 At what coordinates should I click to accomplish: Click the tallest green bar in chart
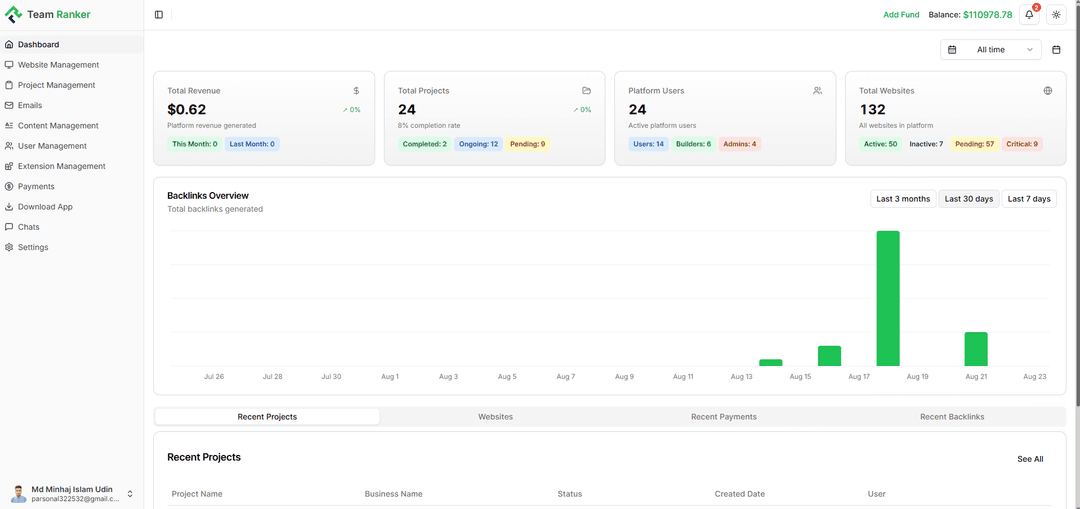click(888, 298)
